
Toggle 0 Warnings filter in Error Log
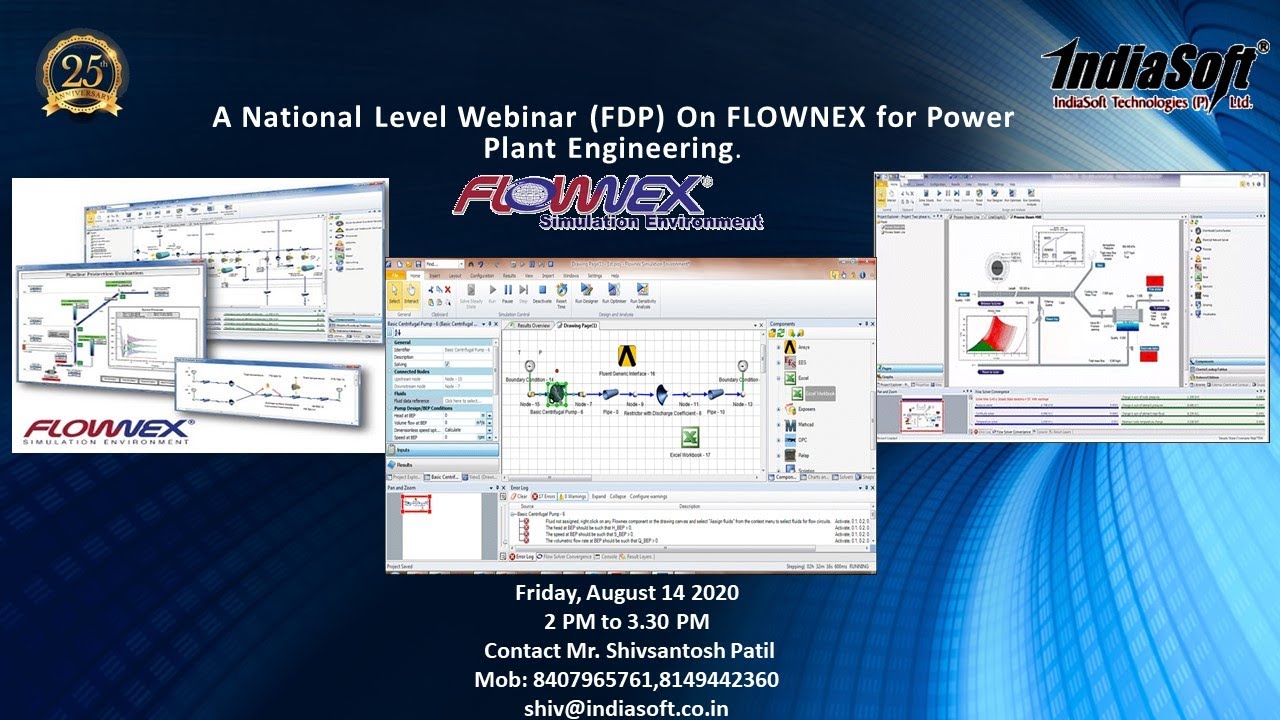[573, 496]
